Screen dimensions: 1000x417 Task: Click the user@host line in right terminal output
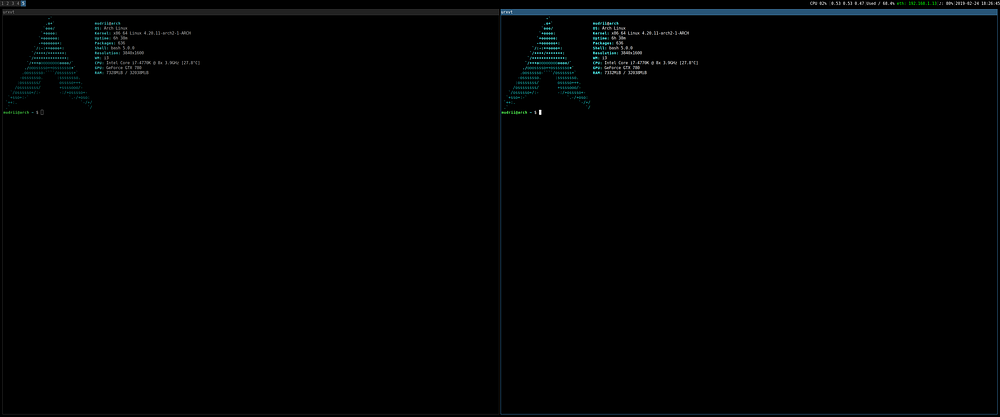coord(606,23)
